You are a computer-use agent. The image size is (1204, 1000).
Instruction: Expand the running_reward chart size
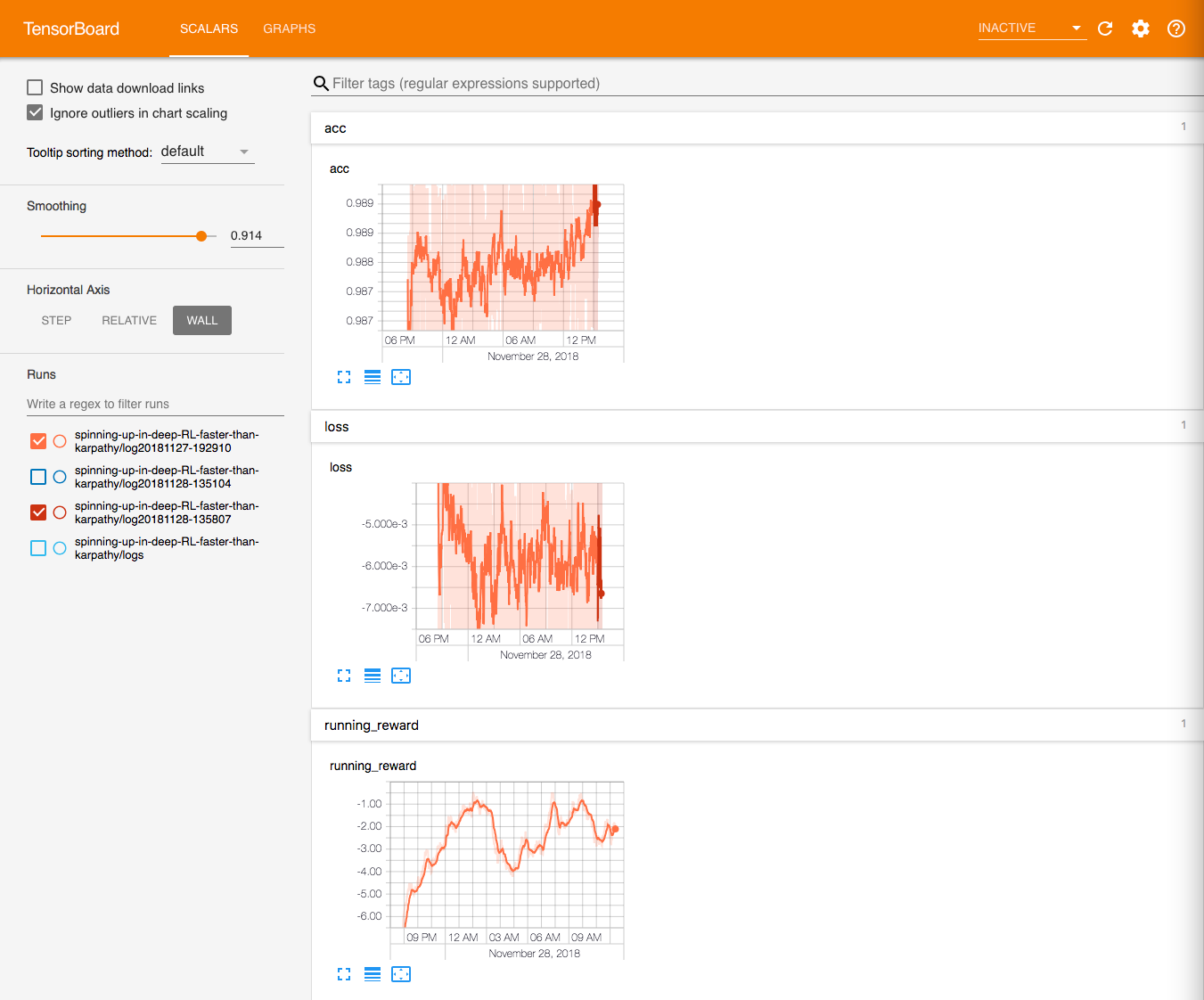point(344,974)
